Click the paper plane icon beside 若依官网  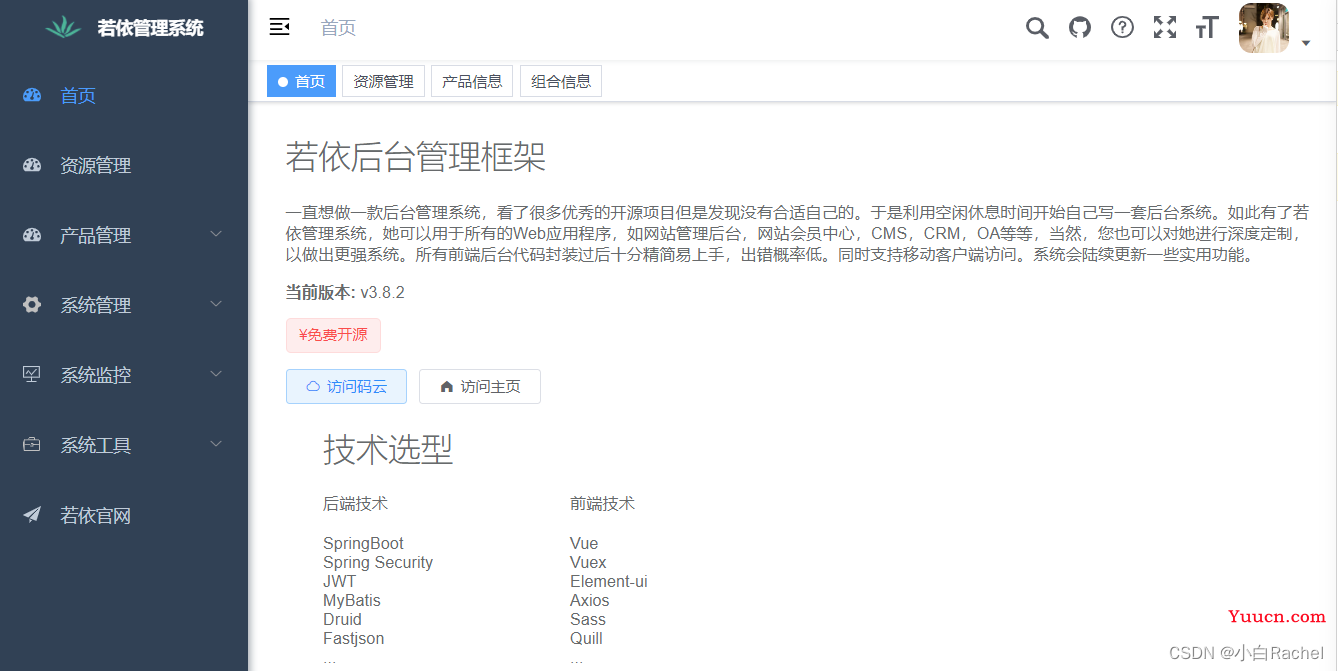coord(32,515)
